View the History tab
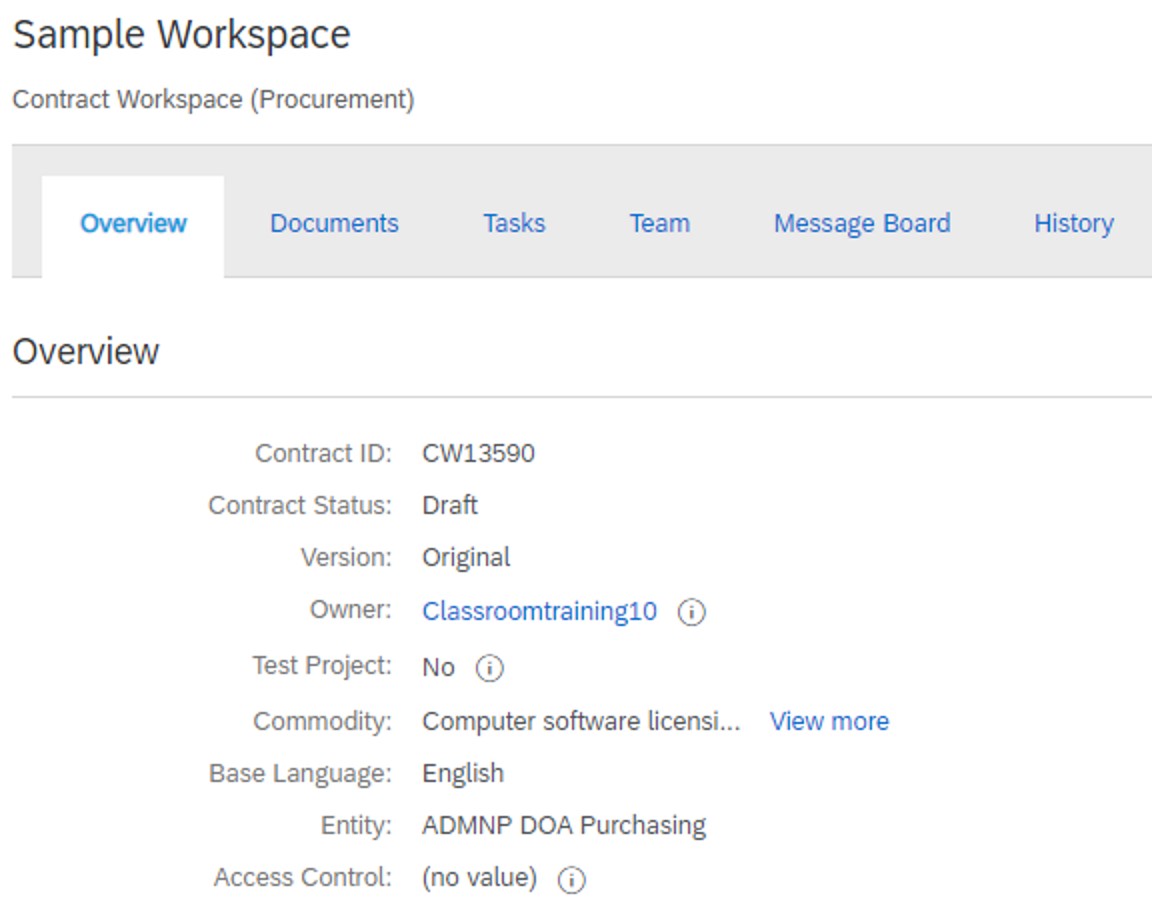The height and width of the screenshot is (908, 1152). [1073, 223]
